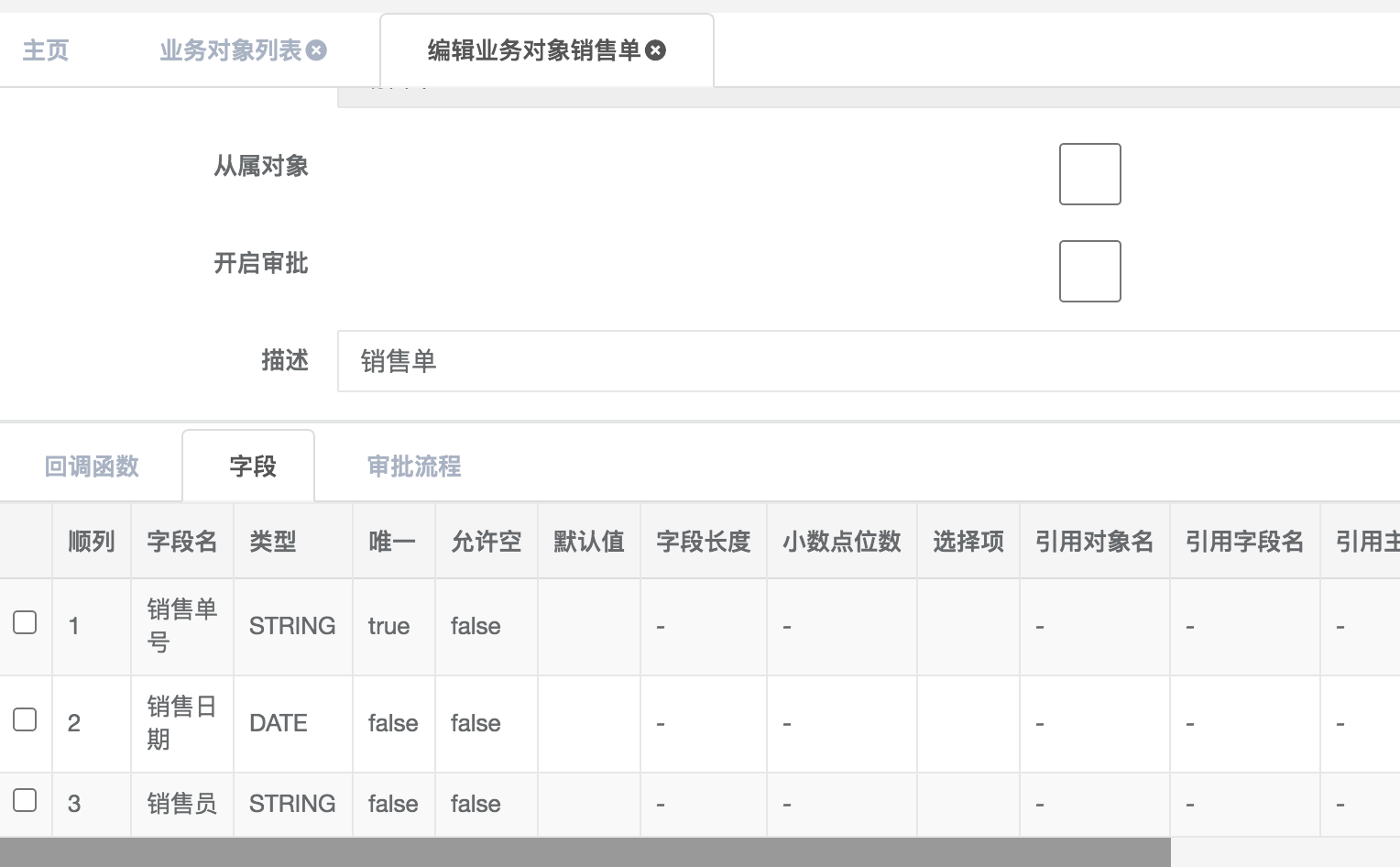The height and width of the screenshot is (867, 1400).
Task: Click the 开启审批 label
Action: (x=261, y=263)
